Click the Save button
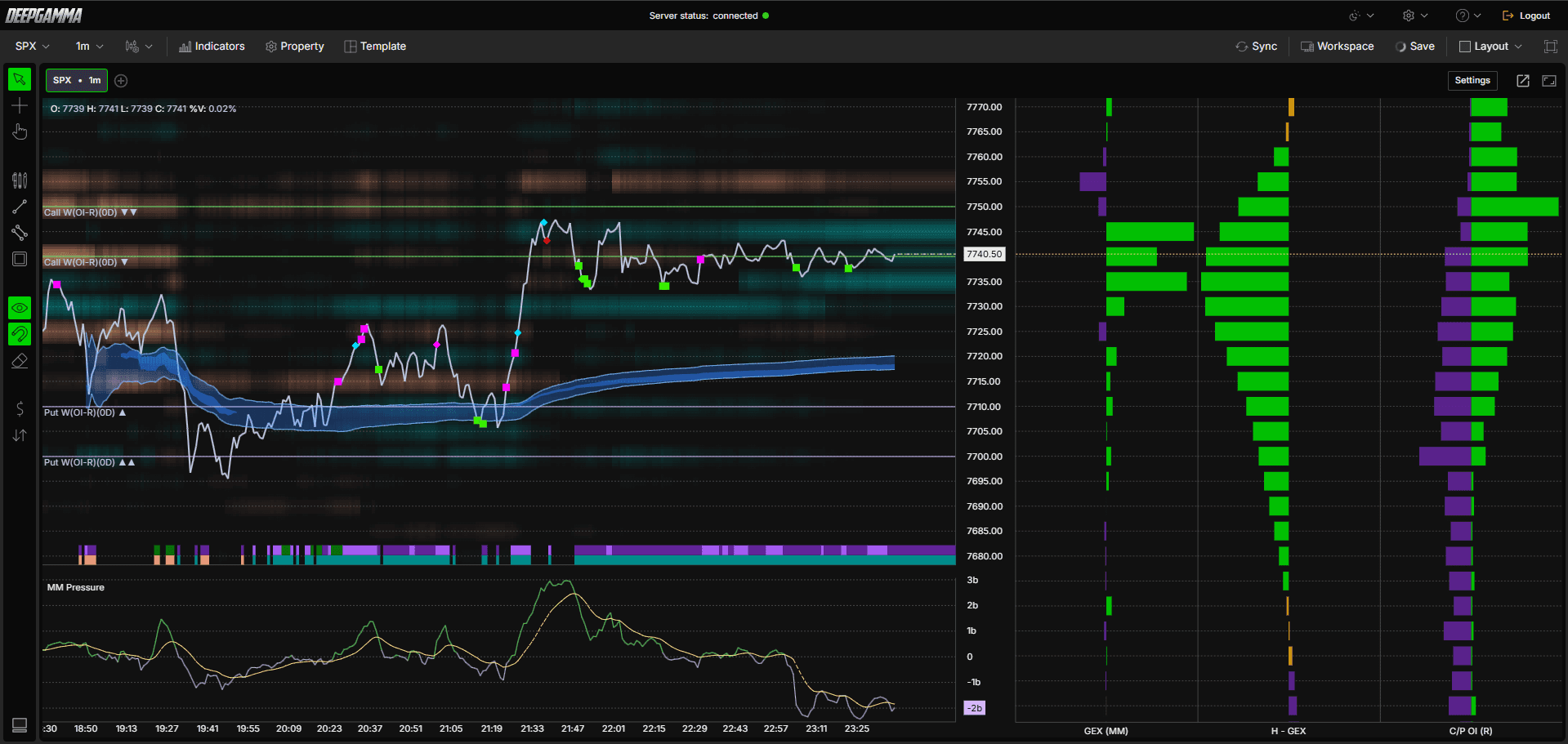This screenshot has width=1568, height=744. pyautogui.click(x=1415, y=47)
